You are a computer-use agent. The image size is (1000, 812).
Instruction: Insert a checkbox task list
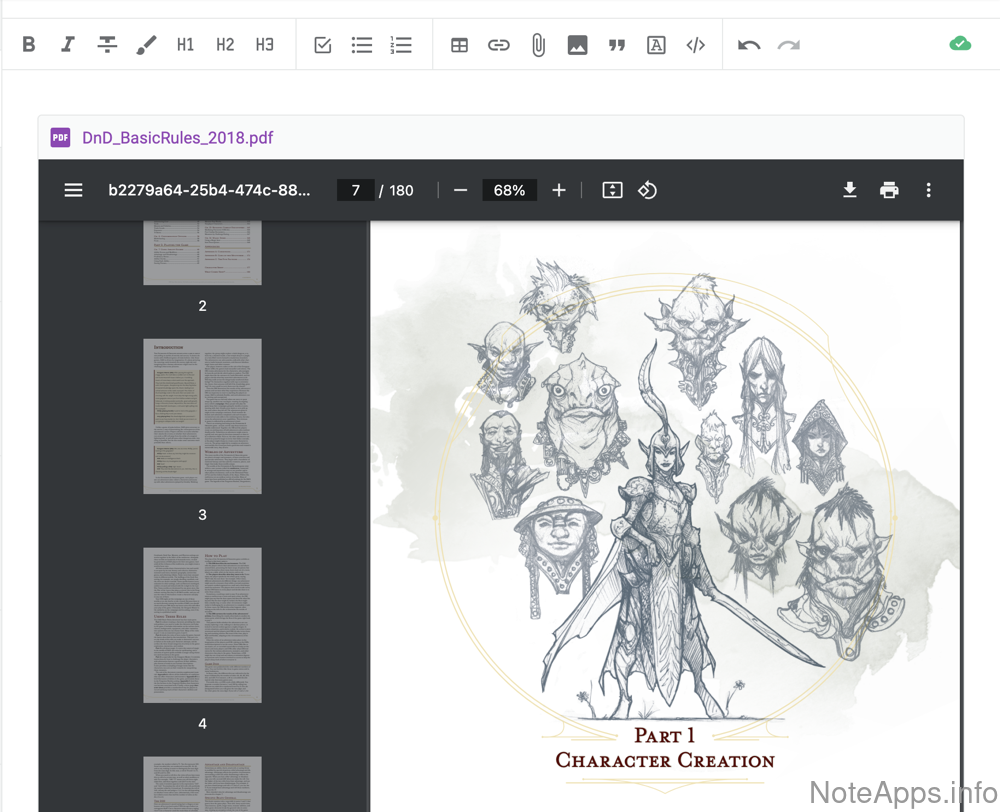[323, 45]
